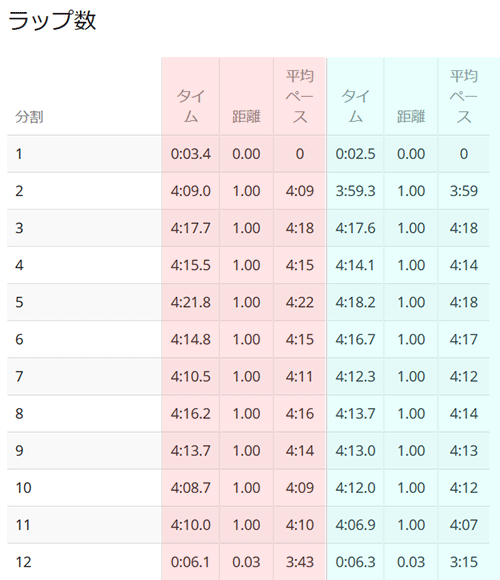Viewport: 500px width, 580px height.
Task: Click the 4:11 average pace cell
Action: tap(300, 377)
